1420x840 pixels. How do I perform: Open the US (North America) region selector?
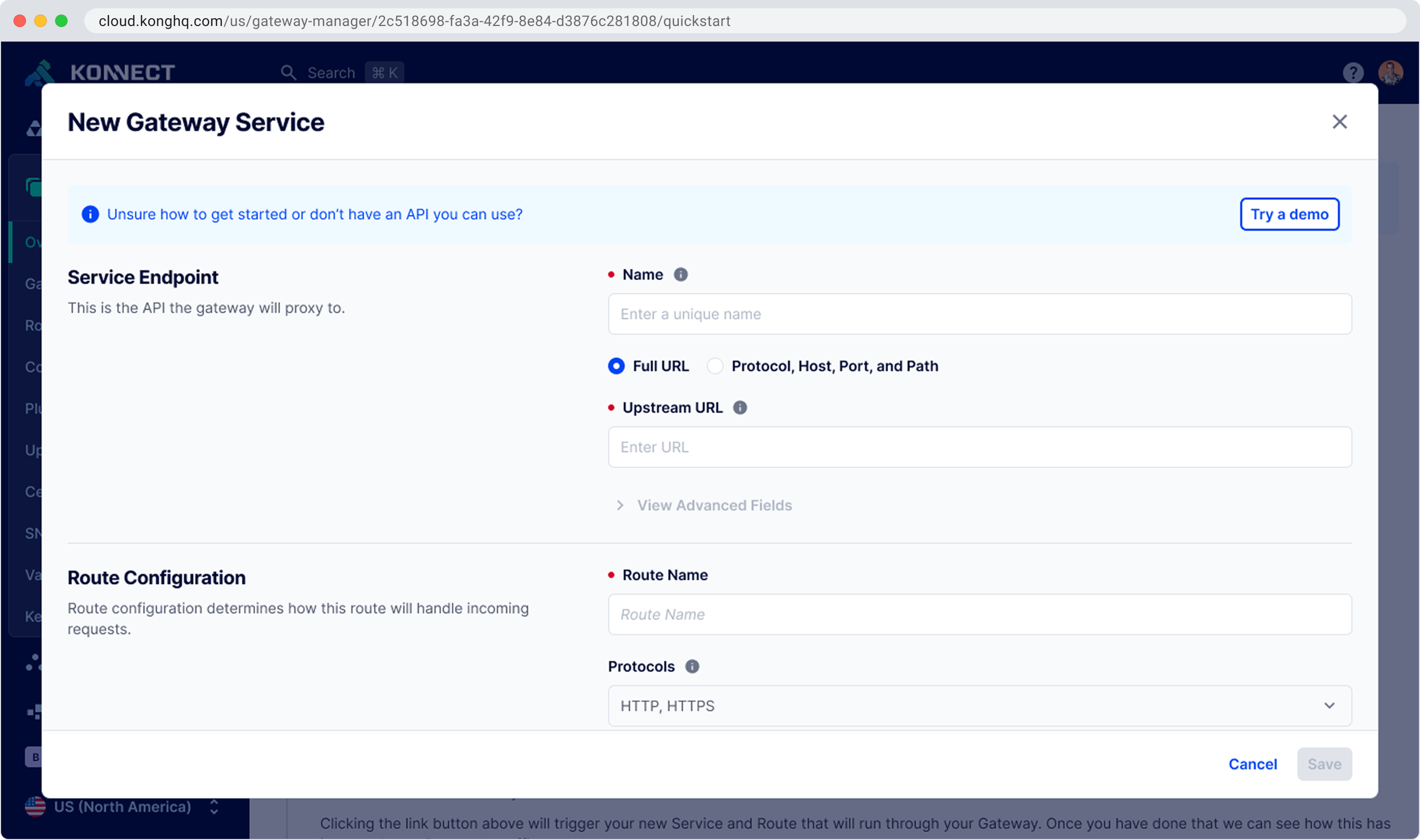122,807
